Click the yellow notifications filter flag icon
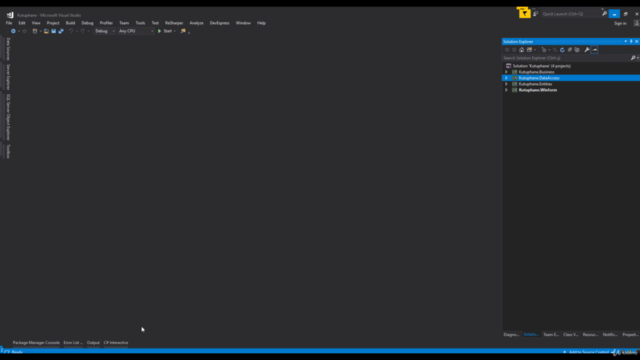Screen dimensions: 640x360 click(x=524, y=13)
